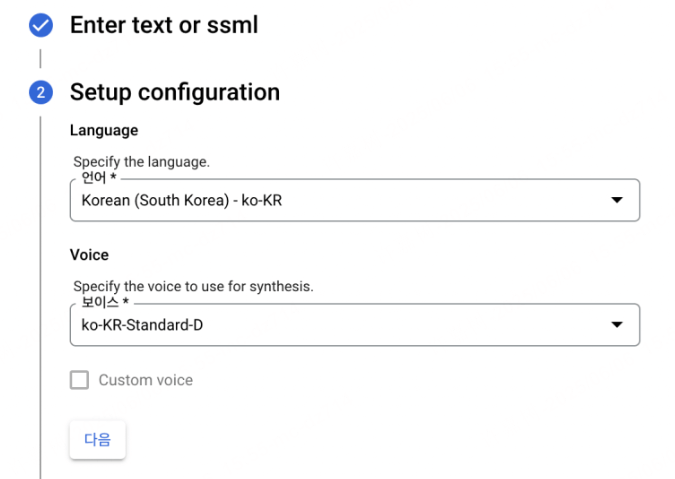Click the Custom voice label text

tap(146, 380)
